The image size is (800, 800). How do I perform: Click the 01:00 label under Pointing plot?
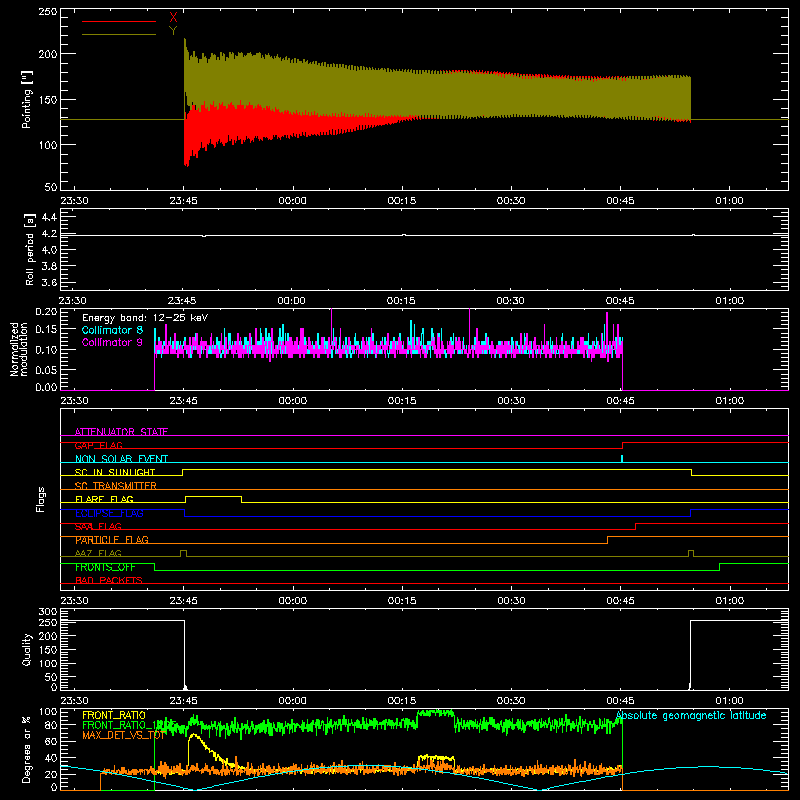(x=730, y=201)
